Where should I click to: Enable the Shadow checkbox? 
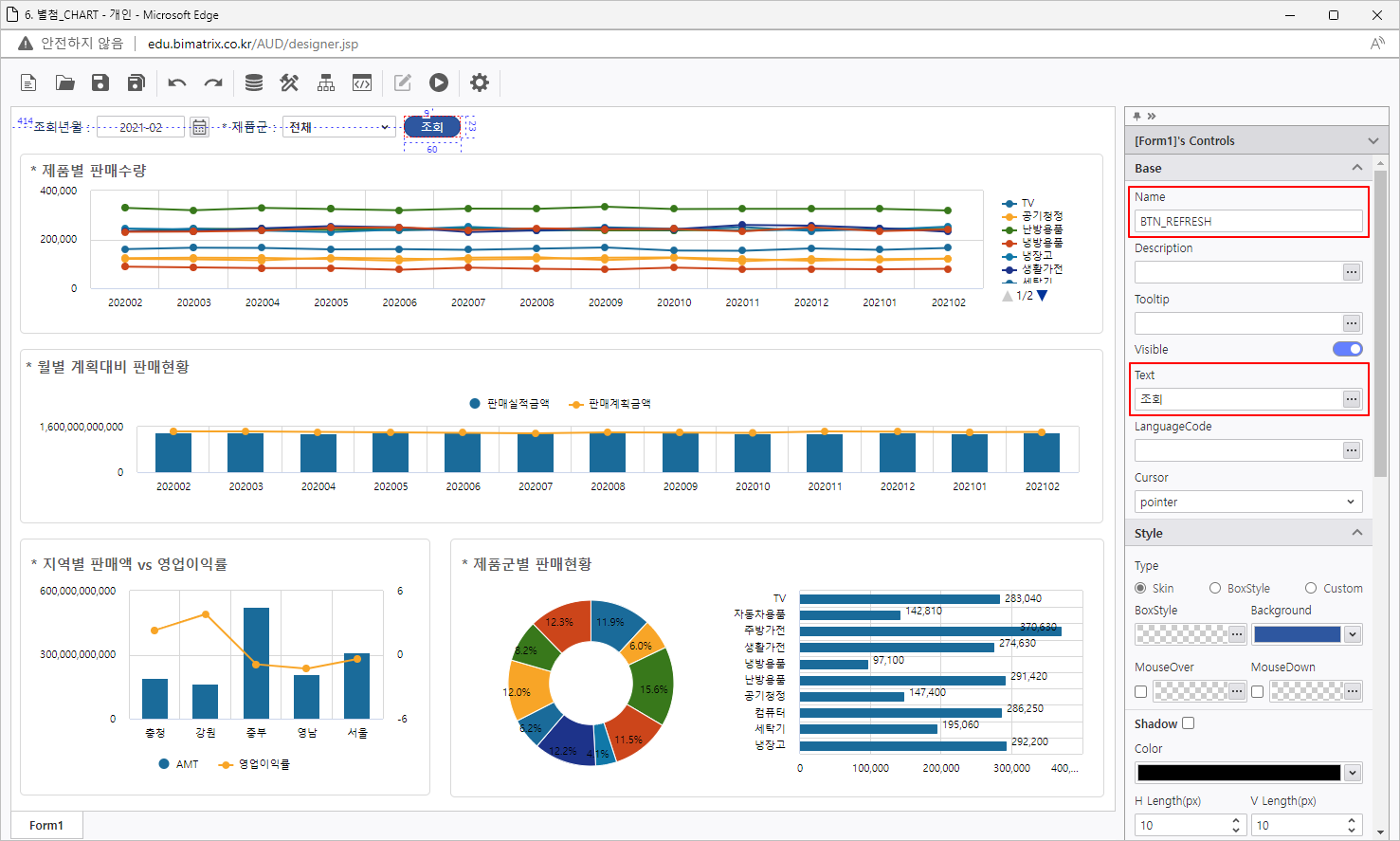coord(1189,723)
